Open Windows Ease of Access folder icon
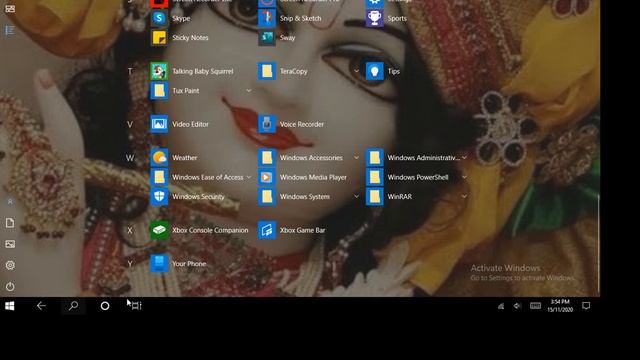Screen dimensions: 640x360 click(x=159, y=177)
